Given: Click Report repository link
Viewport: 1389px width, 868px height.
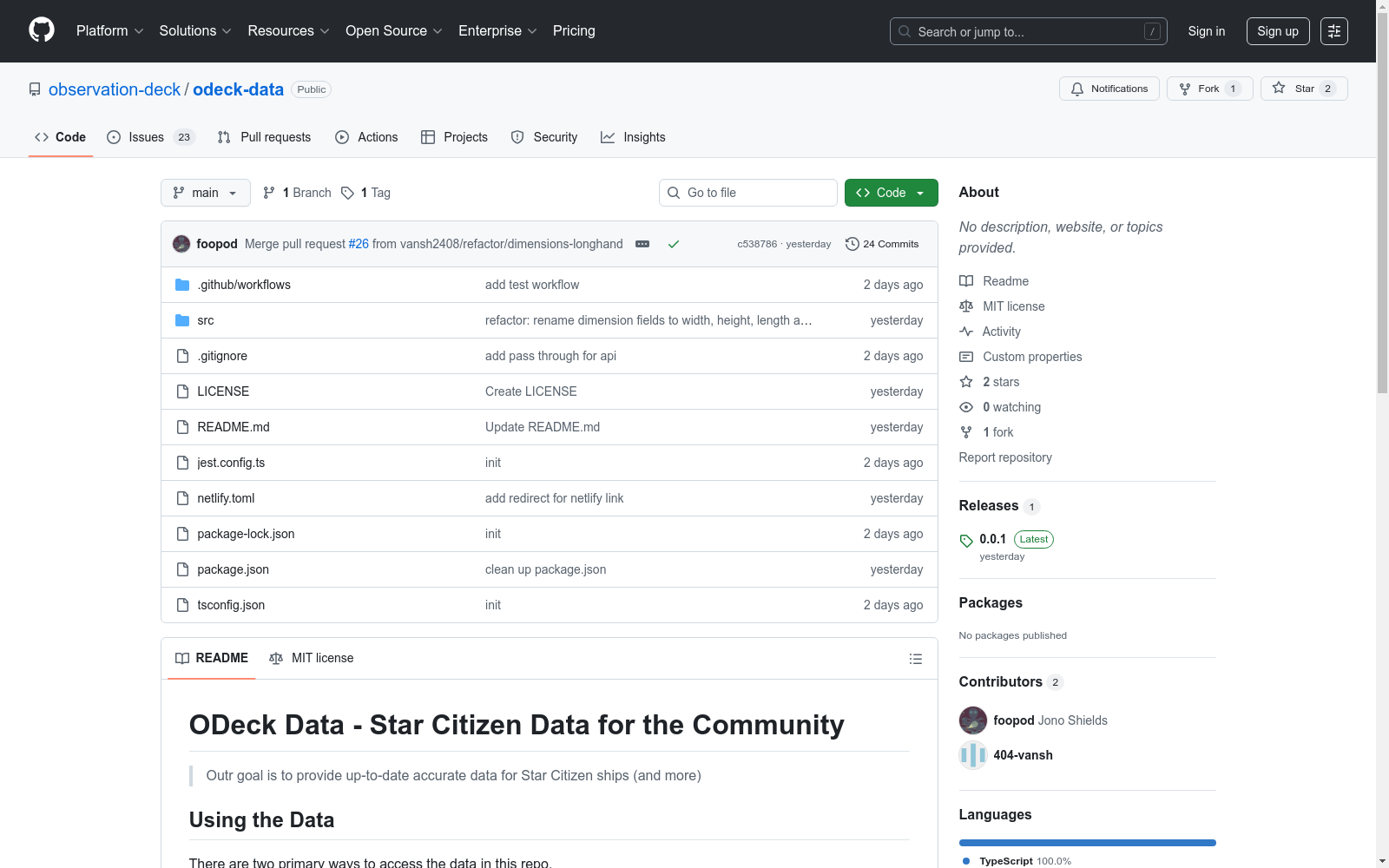Looking at the screenshot, I should coord(1005,457).
